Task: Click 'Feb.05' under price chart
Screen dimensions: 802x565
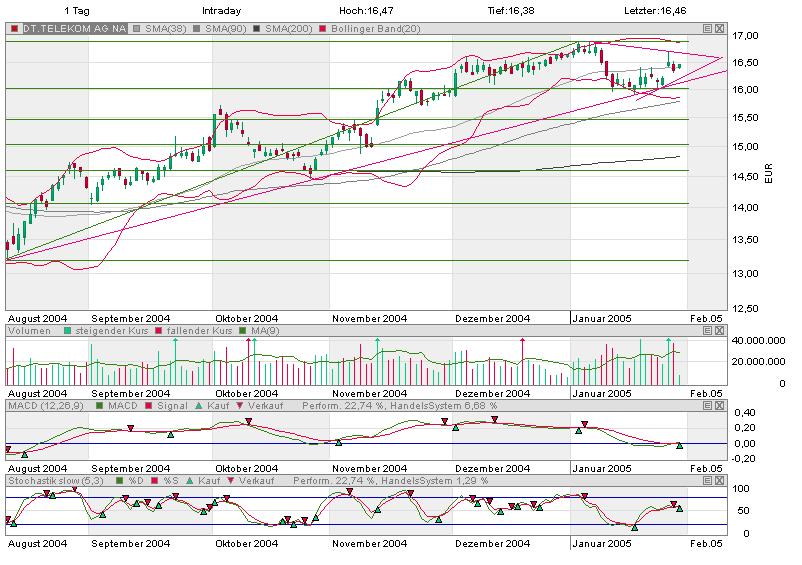Action: tap(706, 319)
